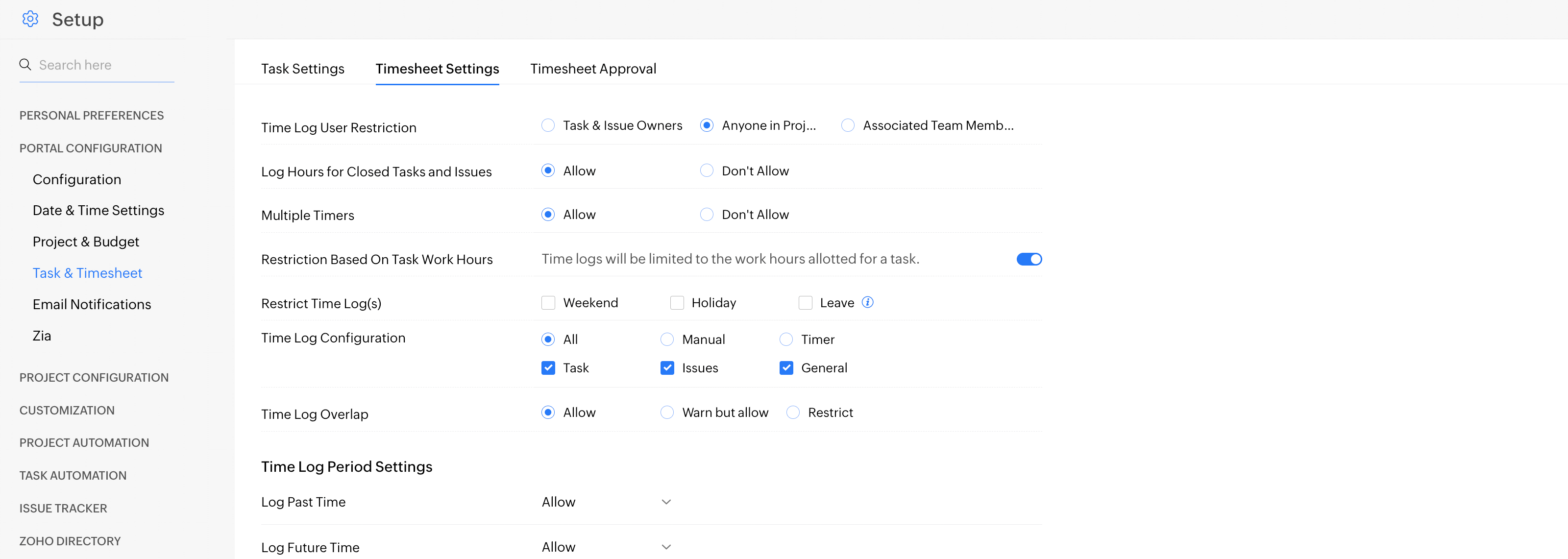This screenshot has width=1568, height=559.
Task: Select Task & Issue Owners radio option
Action: [548, 125]
